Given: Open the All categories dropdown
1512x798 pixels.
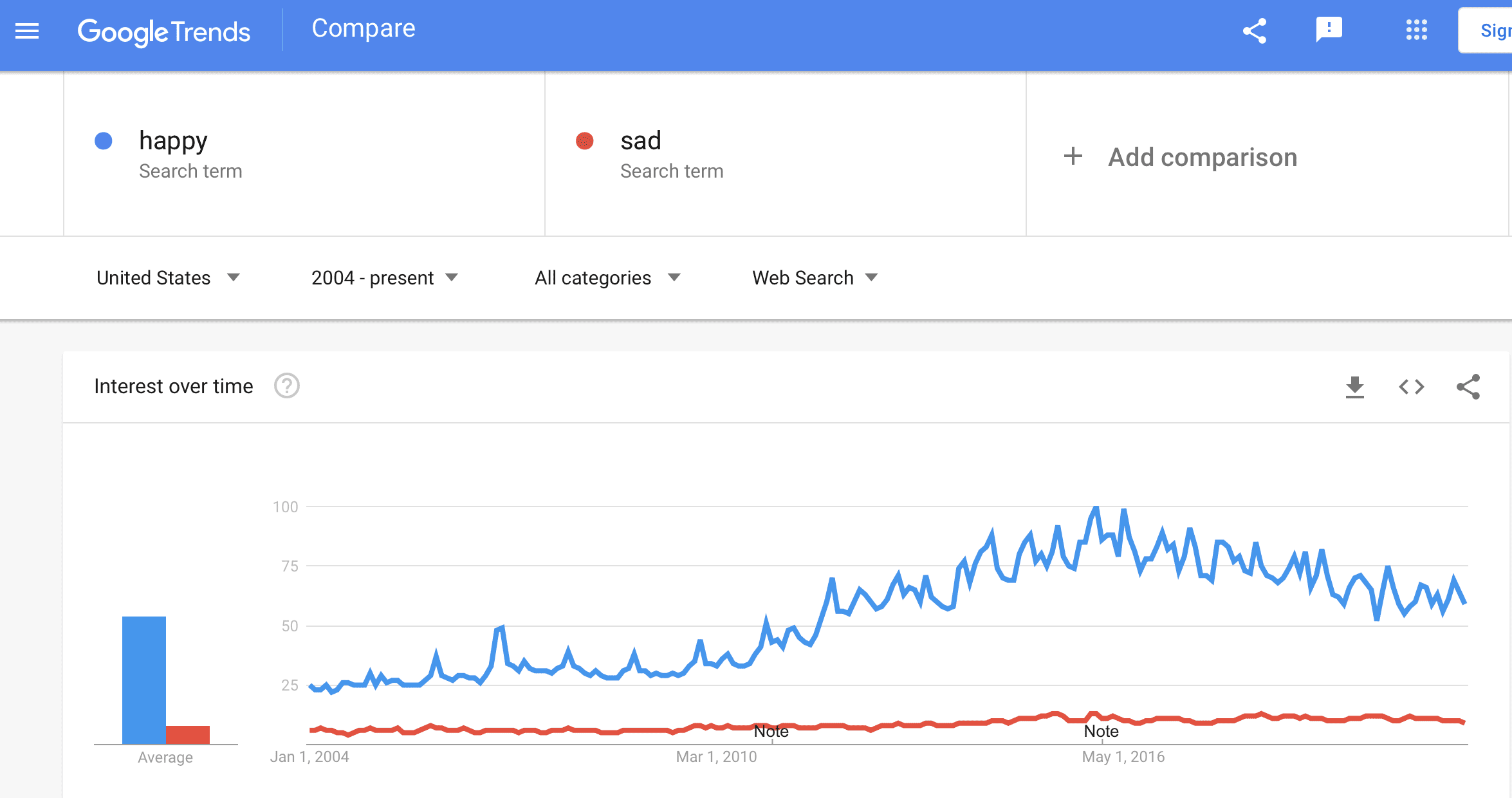Looking at the screenshot, I should [x=607, y=277].
